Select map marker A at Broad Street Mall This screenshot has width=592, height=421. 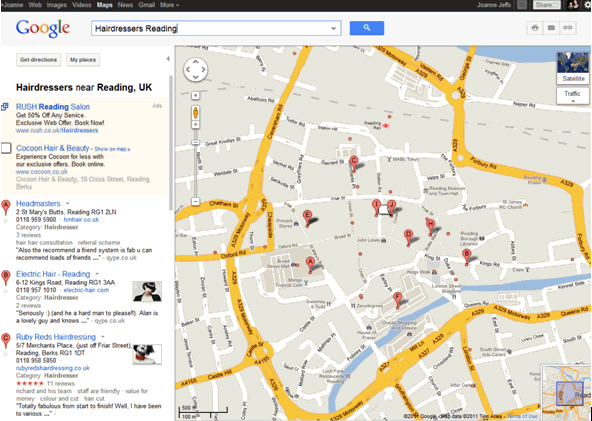(310, 264)
